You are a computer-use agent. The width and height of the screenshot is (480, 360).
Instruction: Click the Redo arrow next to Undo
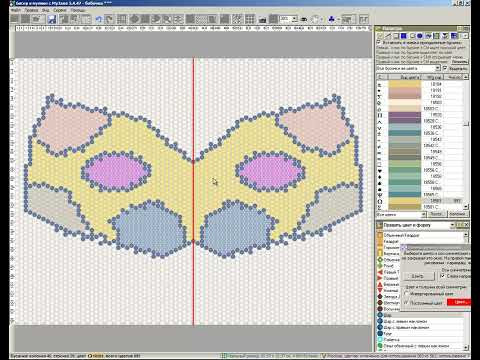click(109, 19)
